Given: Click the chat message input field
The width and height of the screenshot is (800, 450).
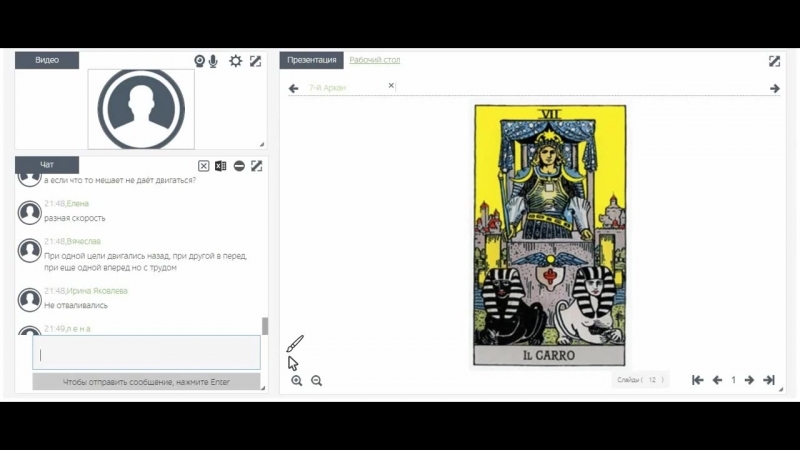Looking at the screenshot, I should [146, 353].
